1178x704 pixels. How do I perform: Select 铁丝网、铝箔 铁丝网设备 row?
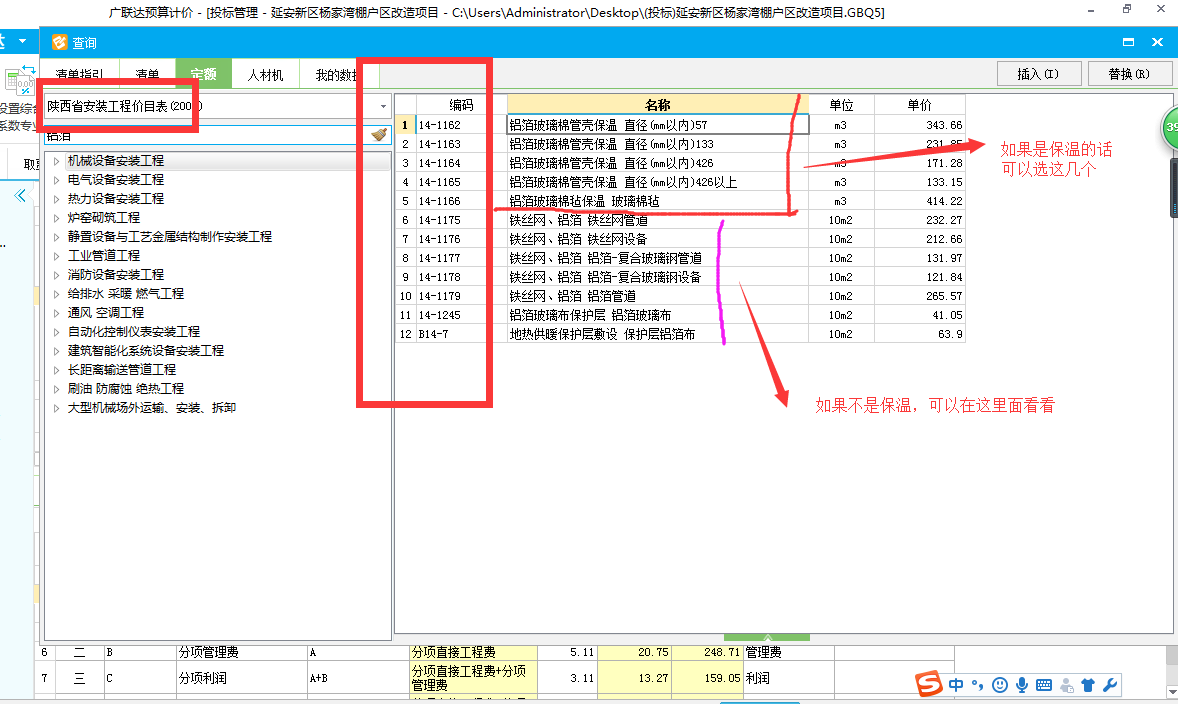pyautogui.click(x=680, y=239)
